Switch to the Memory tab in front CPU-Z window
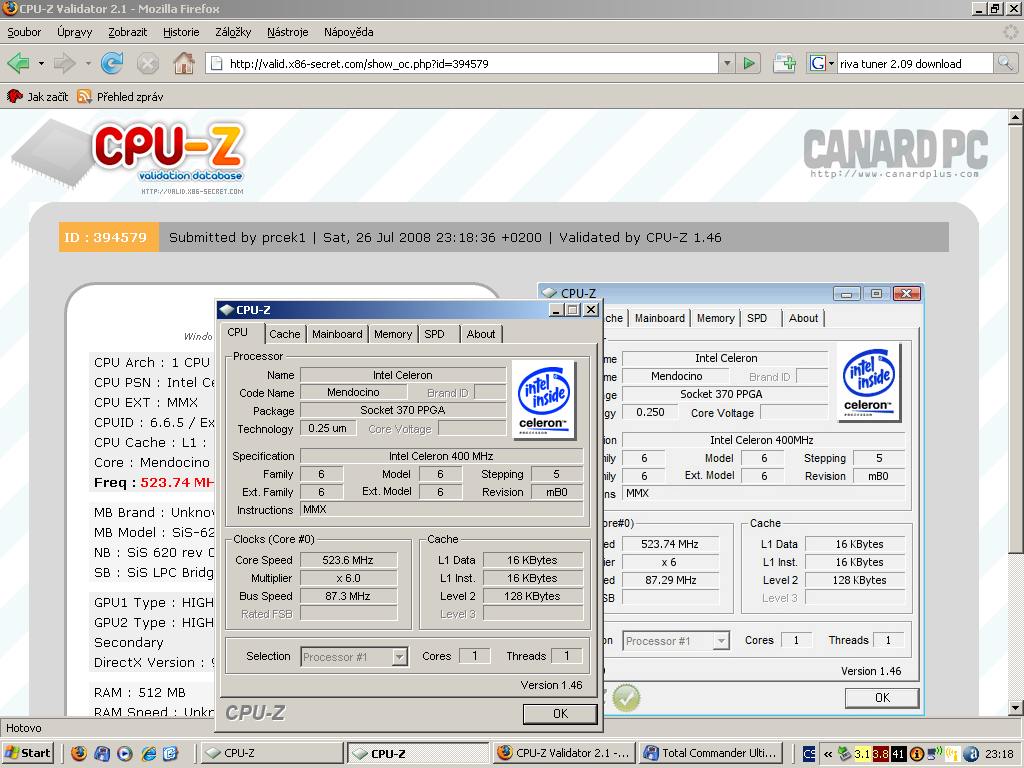 pos(393,334)
